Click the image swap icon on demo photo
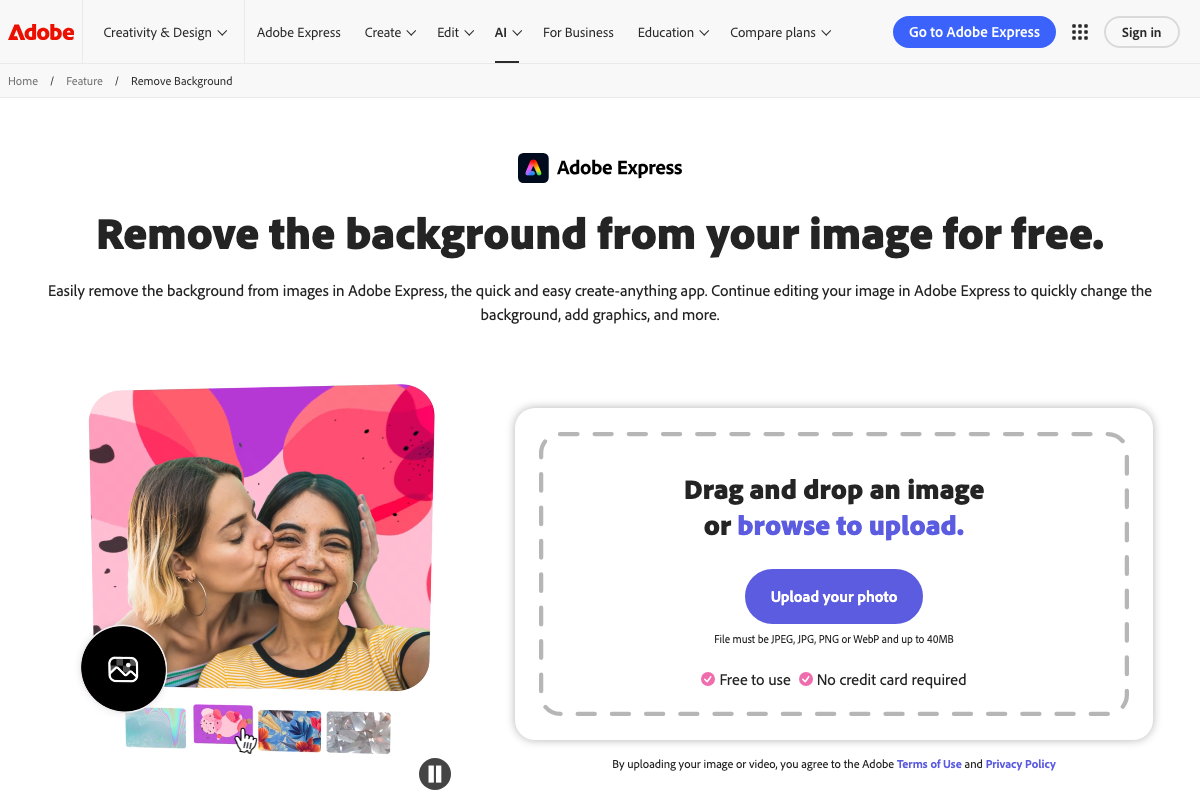 123,669
